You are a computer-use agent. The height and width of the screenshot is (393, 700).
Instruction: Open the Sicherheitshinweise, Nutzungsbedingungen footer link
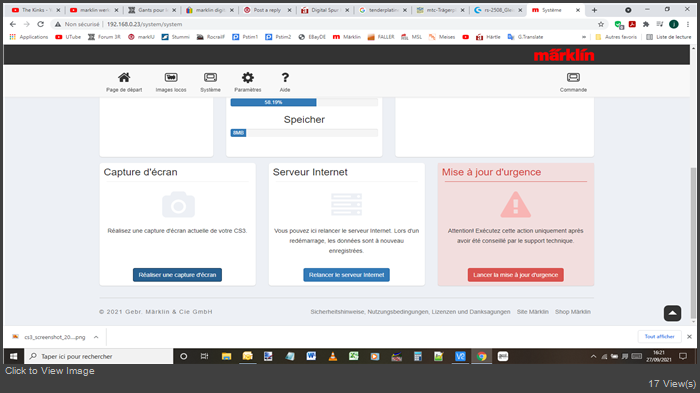[410, 312]
